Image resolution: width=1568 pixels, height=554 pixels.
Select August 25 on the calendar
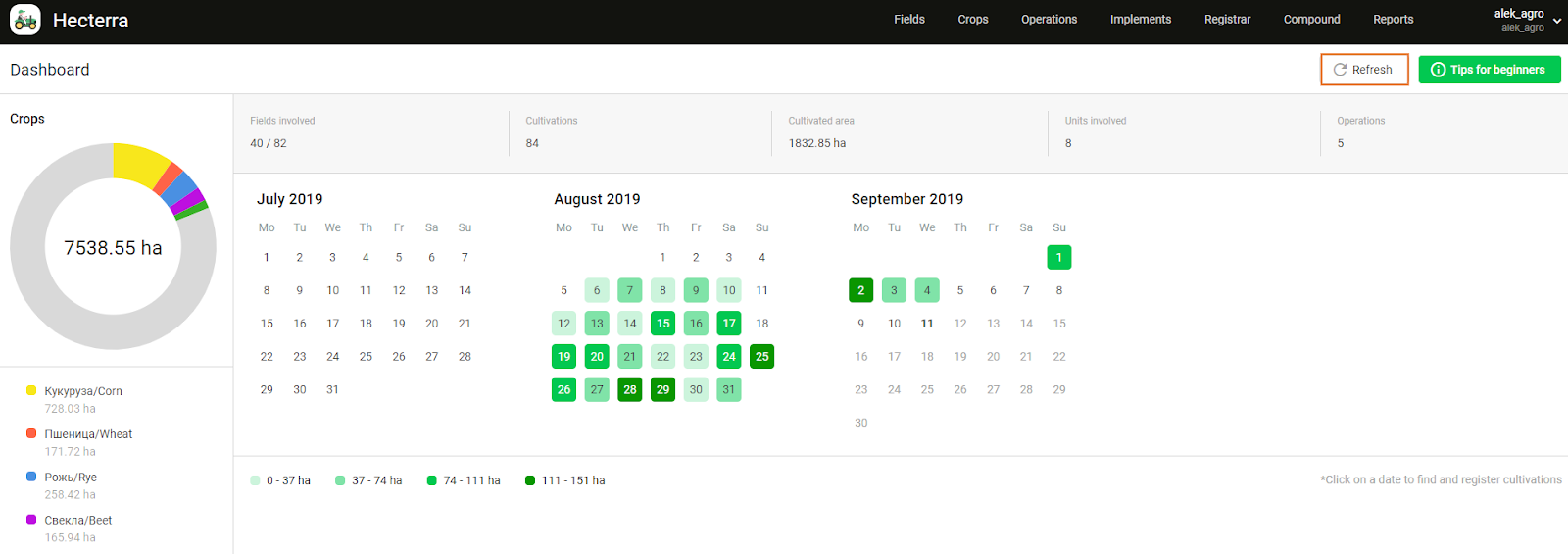[x=761, y=357]
